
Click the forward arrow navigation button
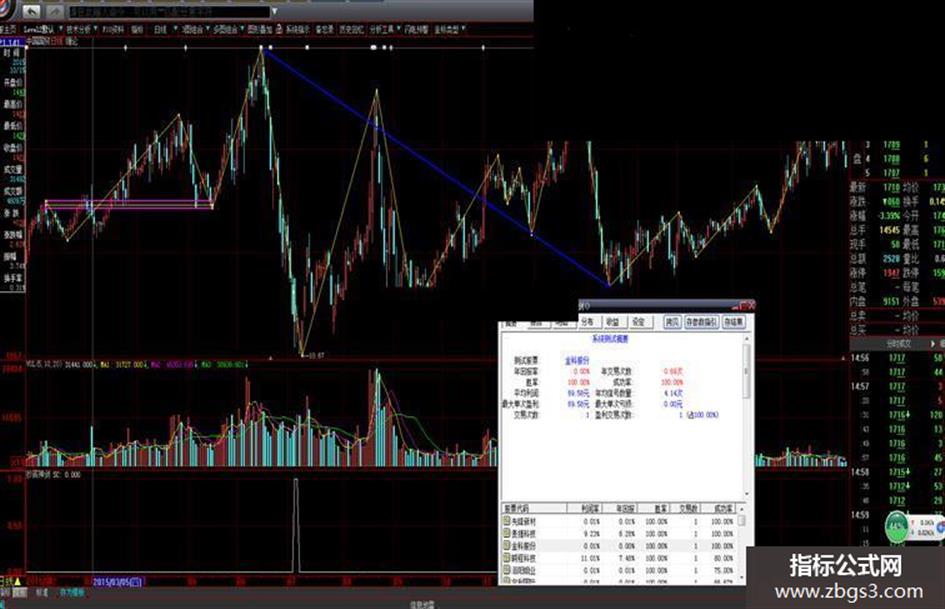54,11
